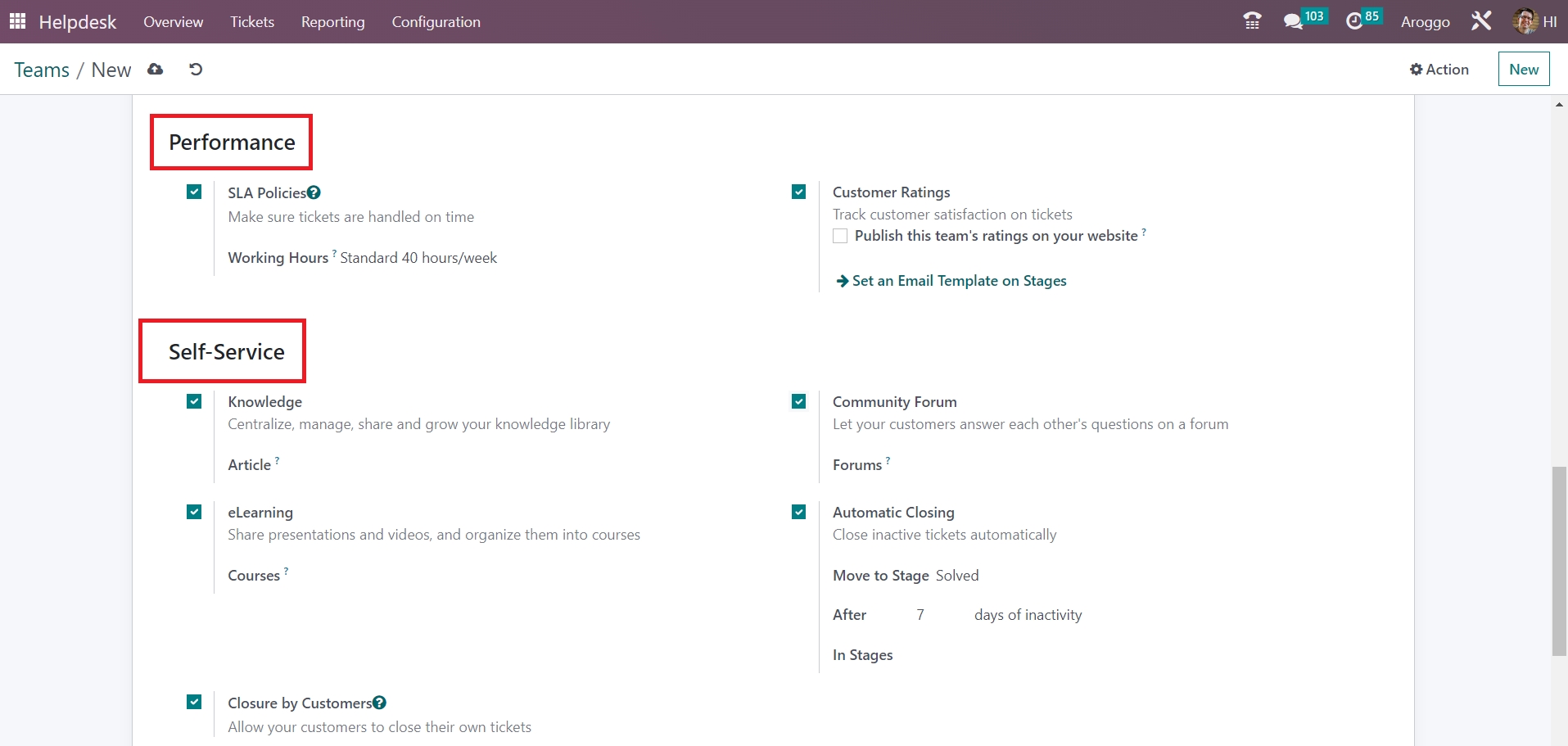Open the activities clock icon
The width and height of the screenshot is (1568, 746).
click(x=1354, y=21)
